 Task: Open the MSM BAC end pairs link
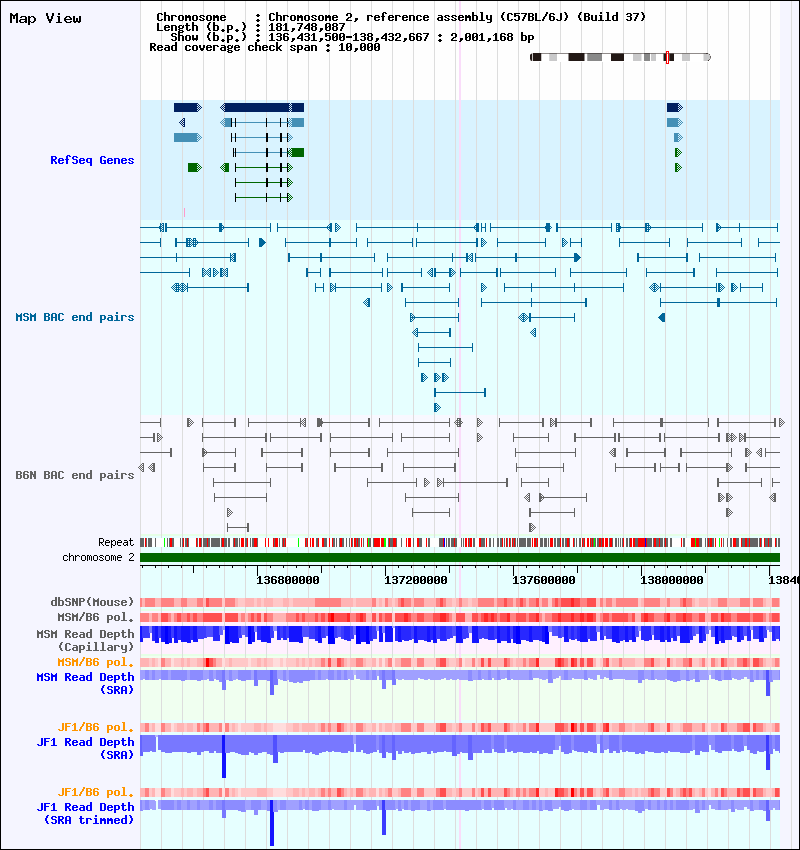coord(75,317)
